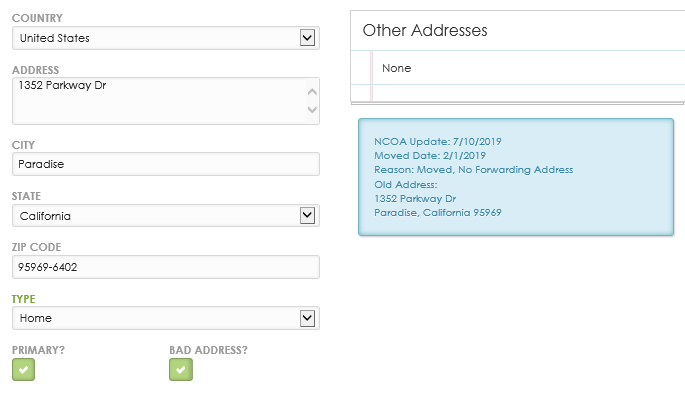The height and width of the screenshot is (411, 685).
Task: Click the Zip Code field
Action: (x=166, y=267)
